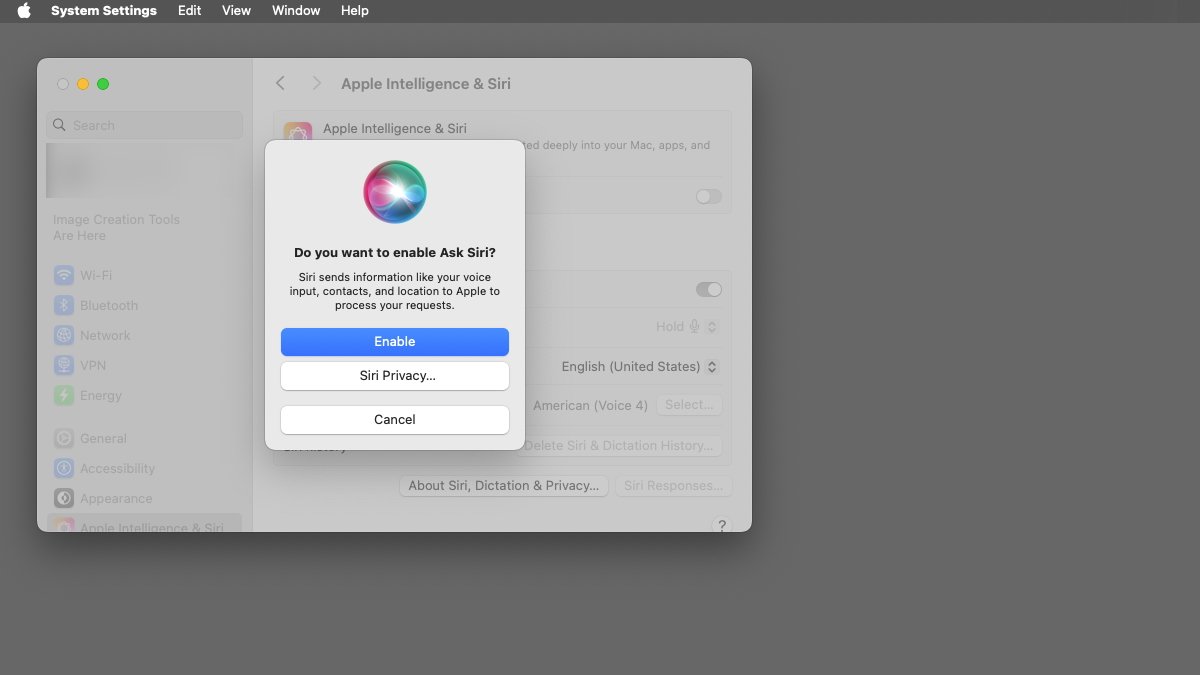The width and height of the screenshot is (1200, 675).
Task: Open About Siri, Dictation & Privacy
Action: [504, 486]
